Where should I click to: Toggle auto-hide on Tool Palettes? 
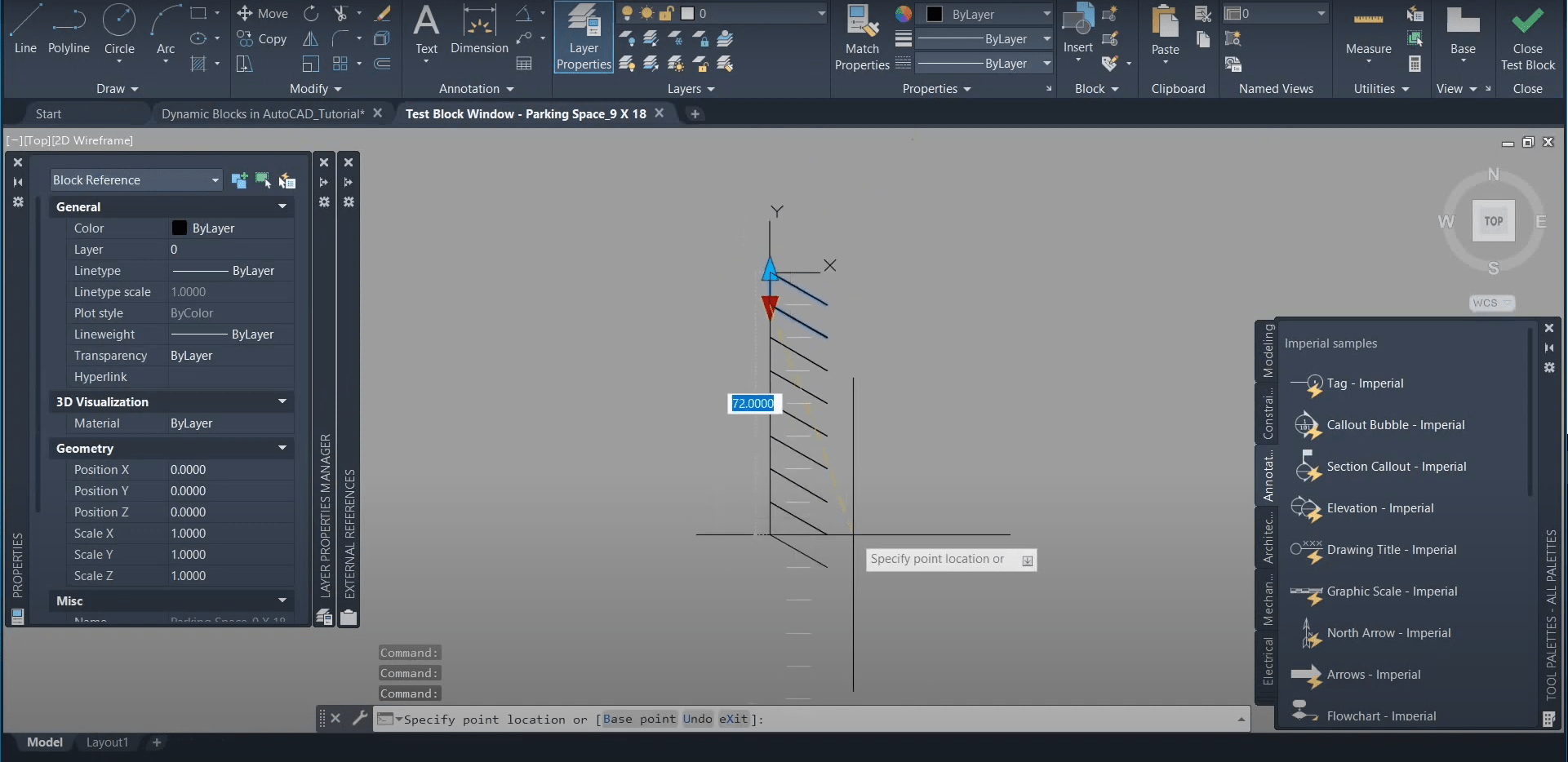tap(1549, 348)
